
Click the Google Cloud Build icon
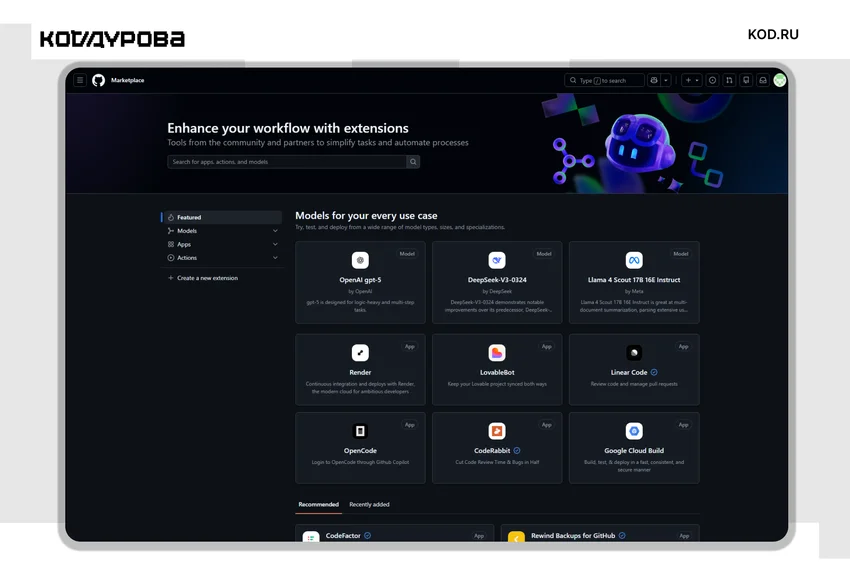(634, 431)
